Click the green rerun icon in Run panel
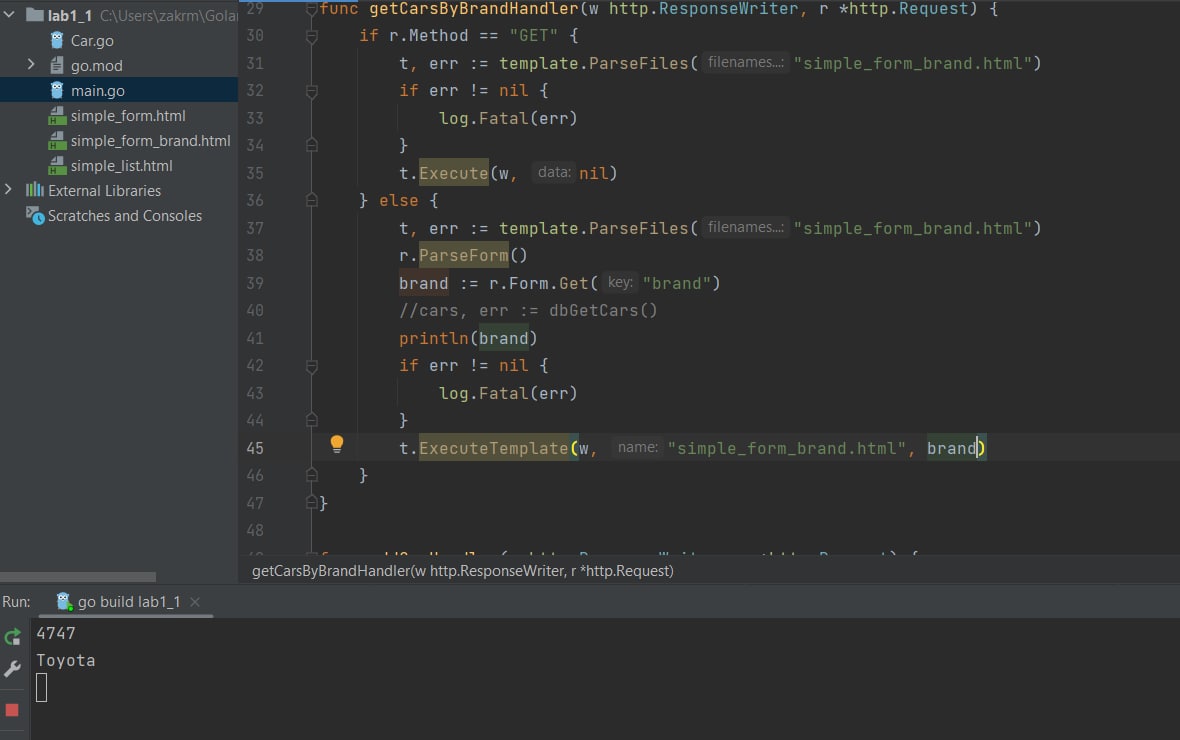Image resolution: width=1180 pixels, height=740 pixels. [12, 638]
